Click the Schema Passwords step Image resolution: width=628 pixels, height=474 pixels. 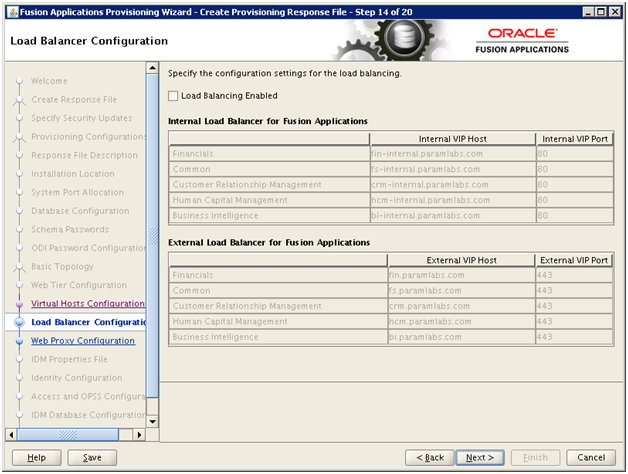coord(70,230)
